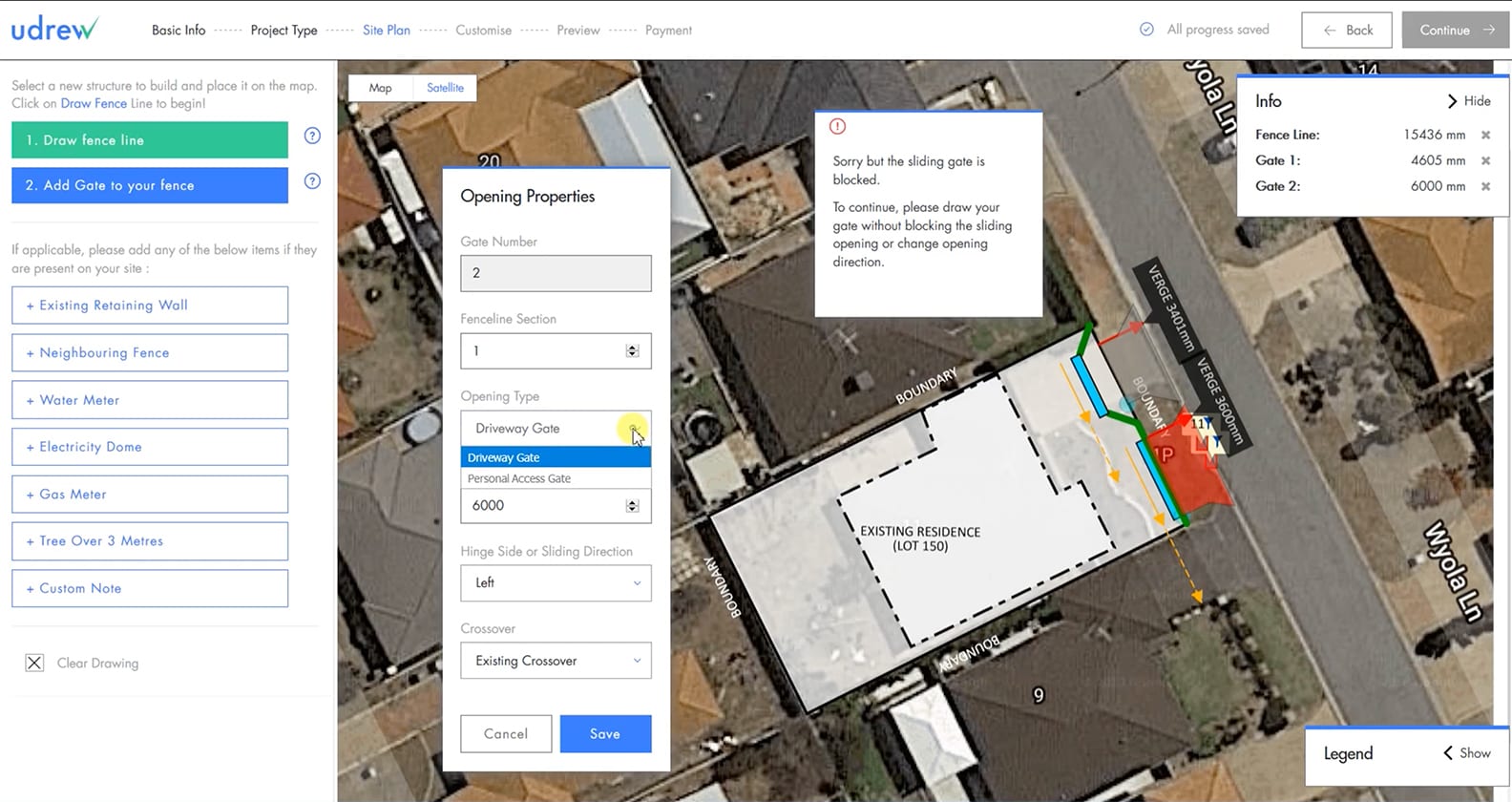Click the Gate Number field
Screen dimensions: 1512x802
pyautogui.click(x=556, y=273)
